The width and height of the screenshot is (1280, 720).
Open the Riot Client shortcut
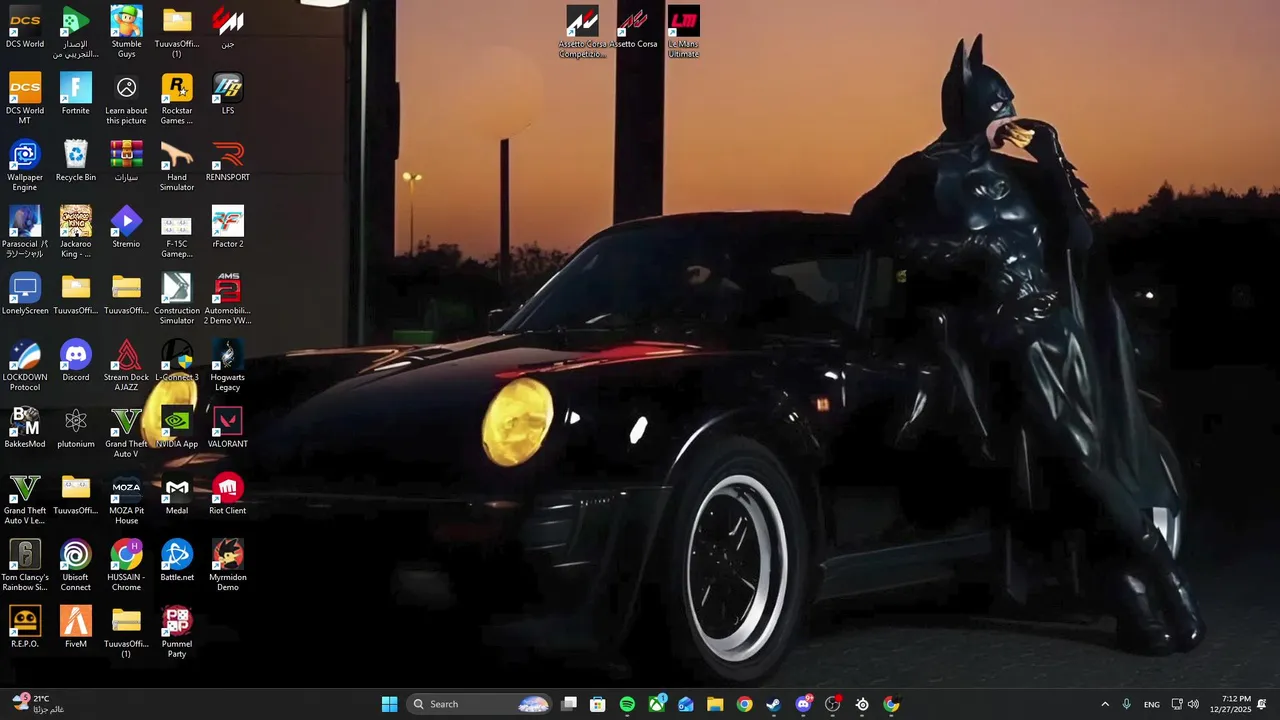[228, 494]
